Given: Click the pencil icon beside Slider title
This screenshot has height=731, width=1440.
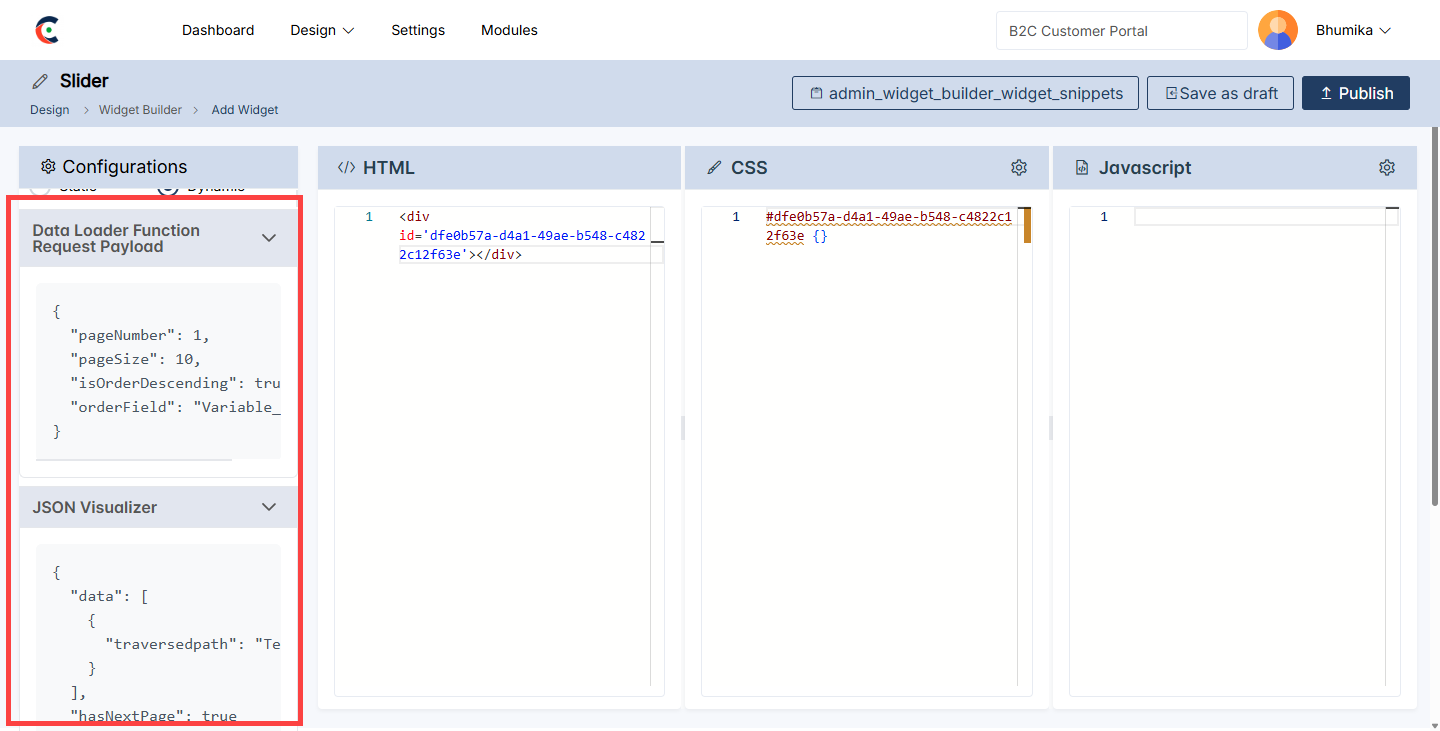Looking at the screenshot, I should 40,81.
